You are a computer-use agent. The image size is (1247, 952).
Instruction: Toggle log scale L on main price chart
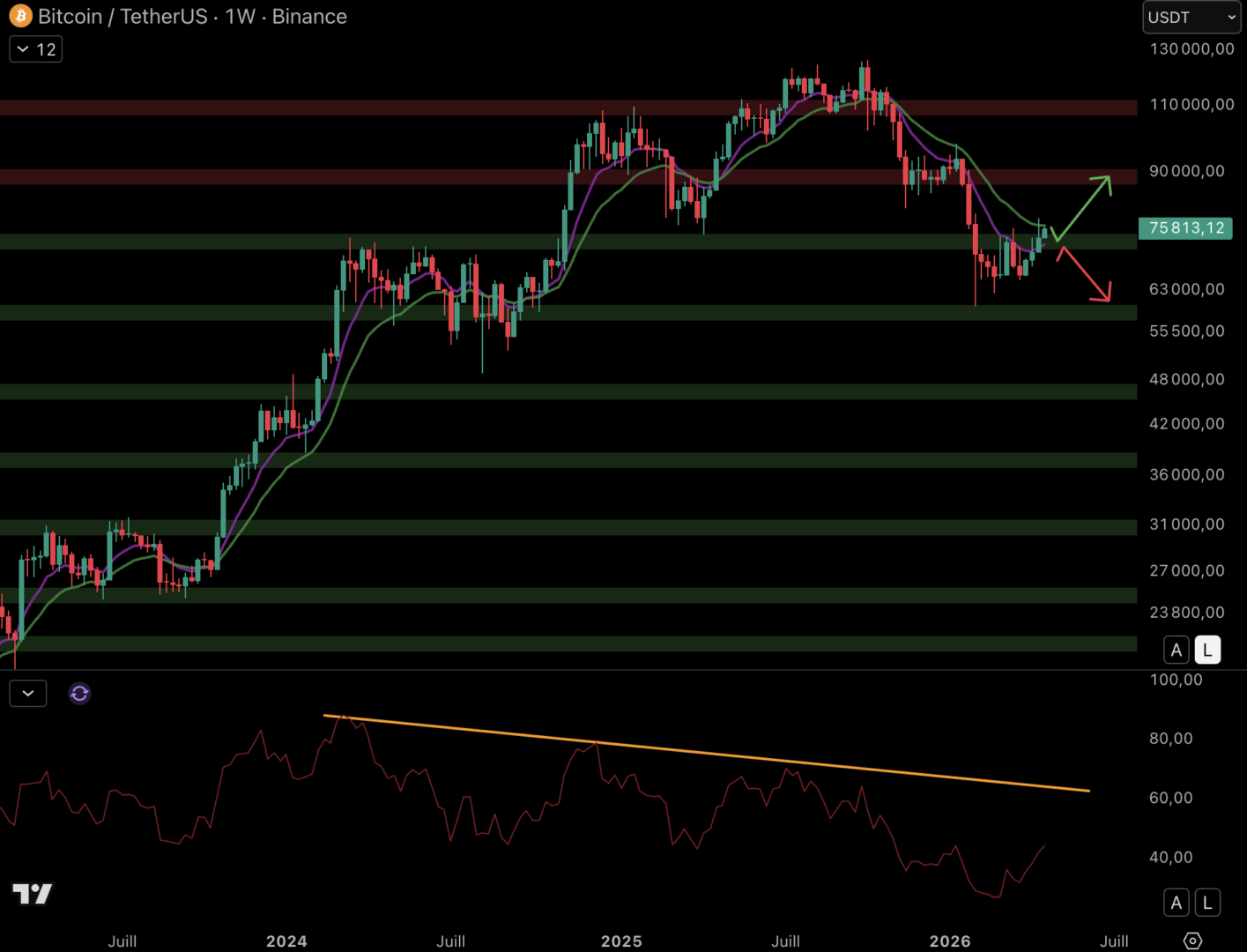tap(1207, 650)
